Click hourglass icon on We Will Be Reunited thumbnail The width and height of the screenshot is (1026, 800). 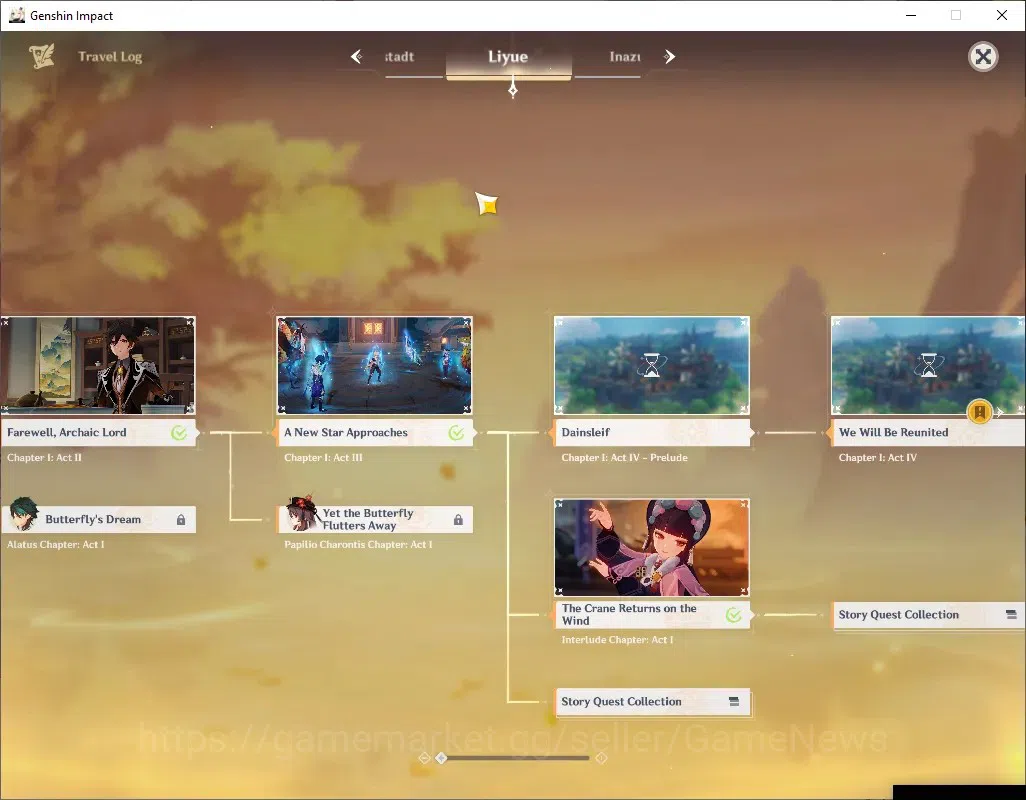tap(929, 365)
